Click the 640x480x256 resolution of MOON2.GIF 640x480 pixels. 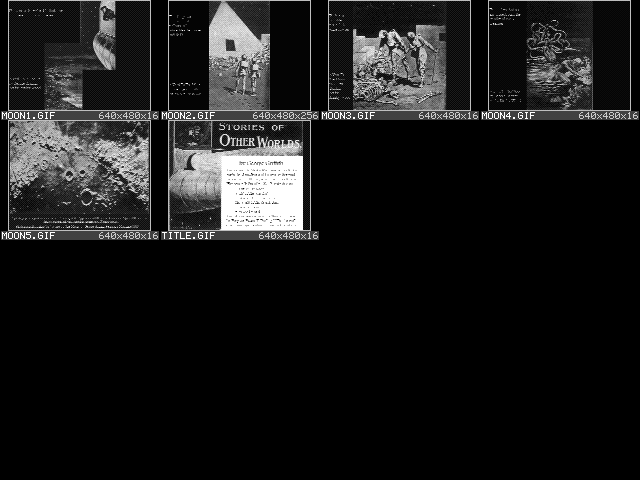point(285,116)
